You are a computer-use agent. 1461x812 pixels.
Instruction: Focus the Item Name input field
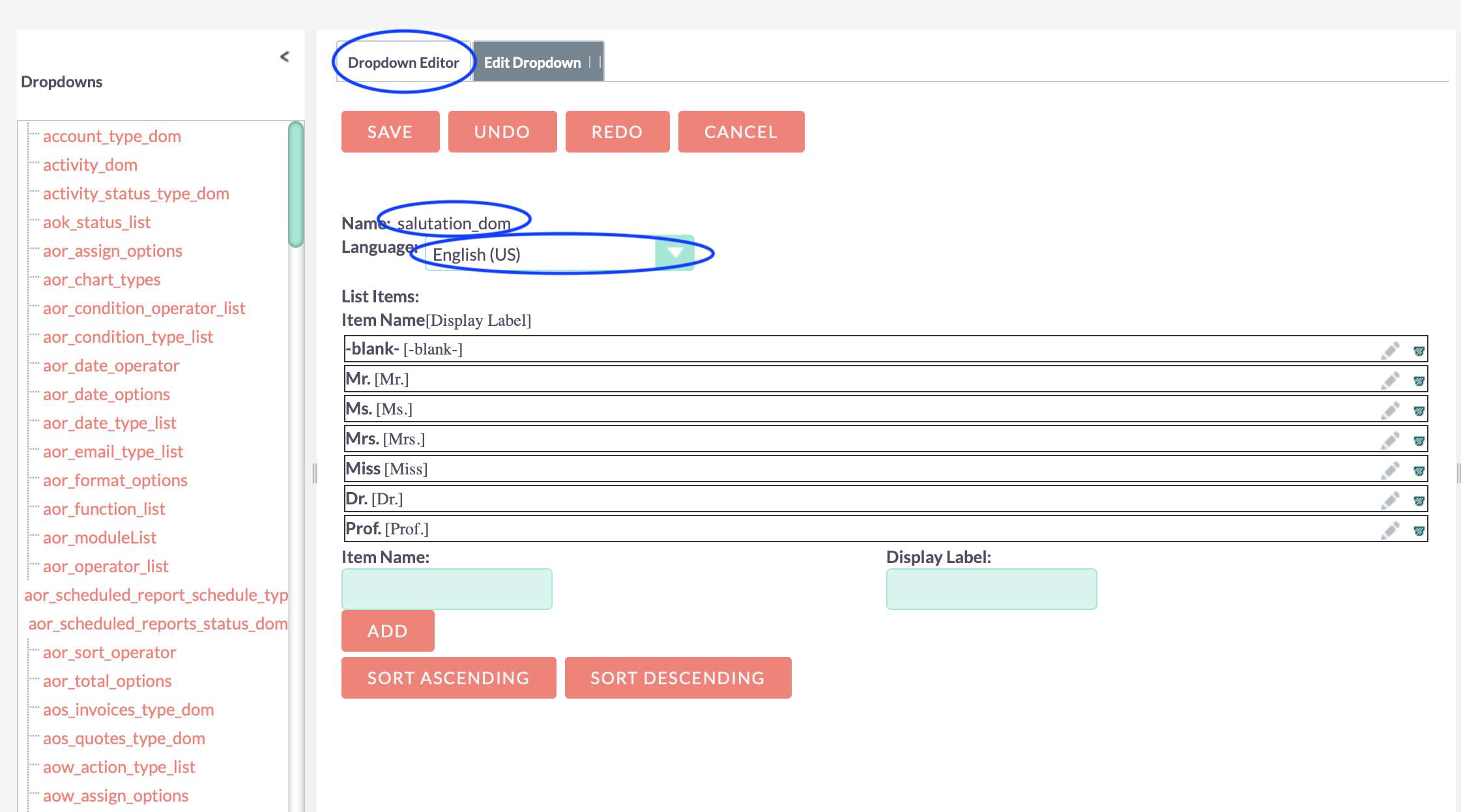click(x=447, y=589)
